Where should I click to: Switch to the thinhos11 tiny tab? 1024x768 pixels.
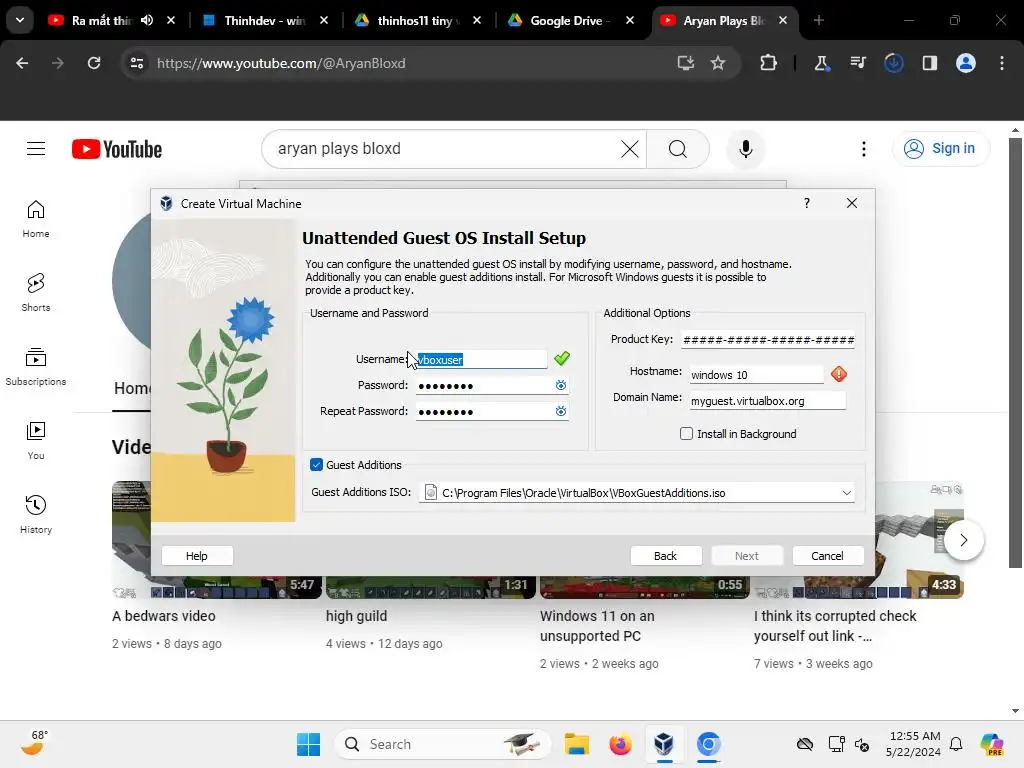point(419,21)
